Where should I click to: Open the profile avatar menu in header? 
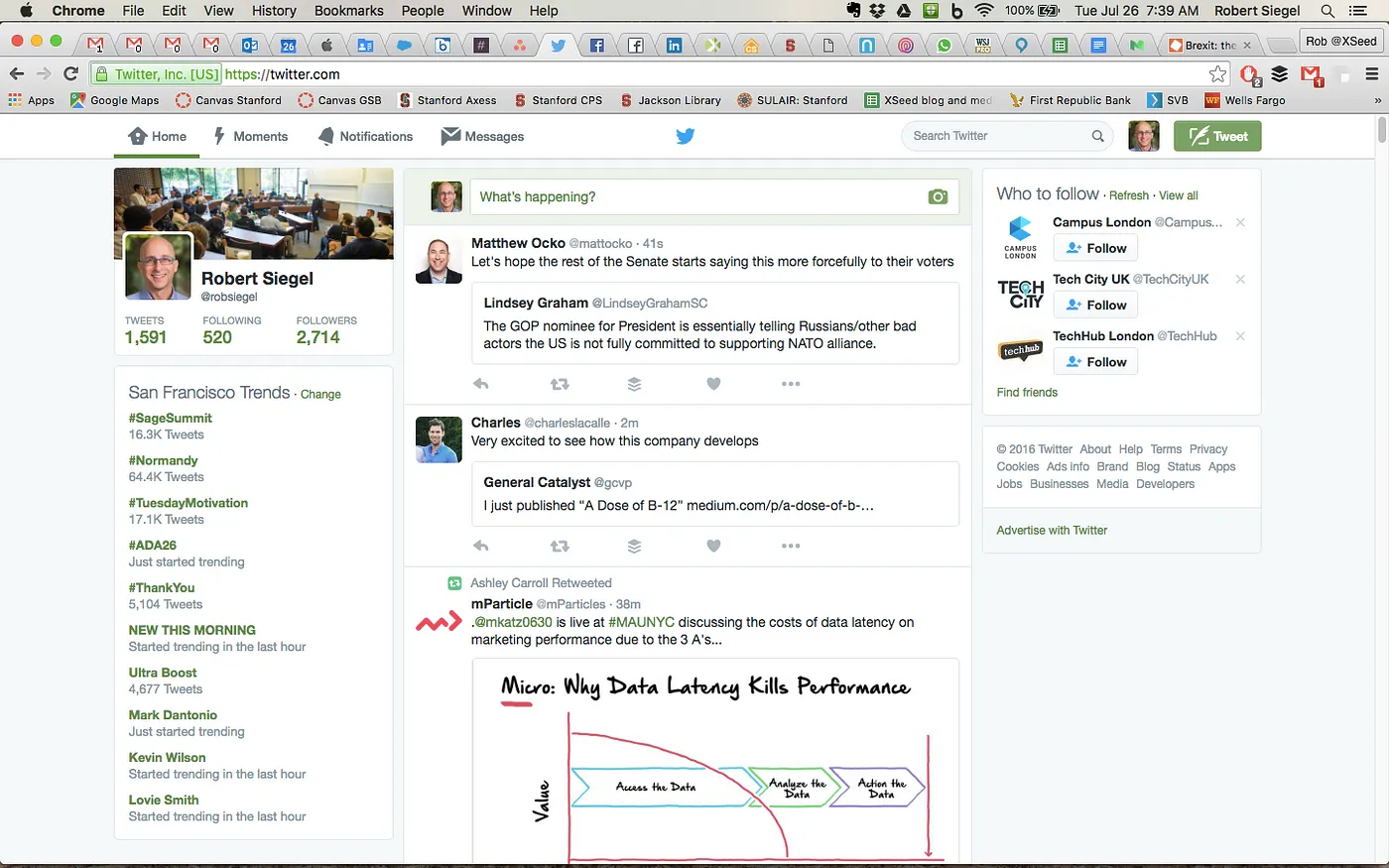point(1144,136)
